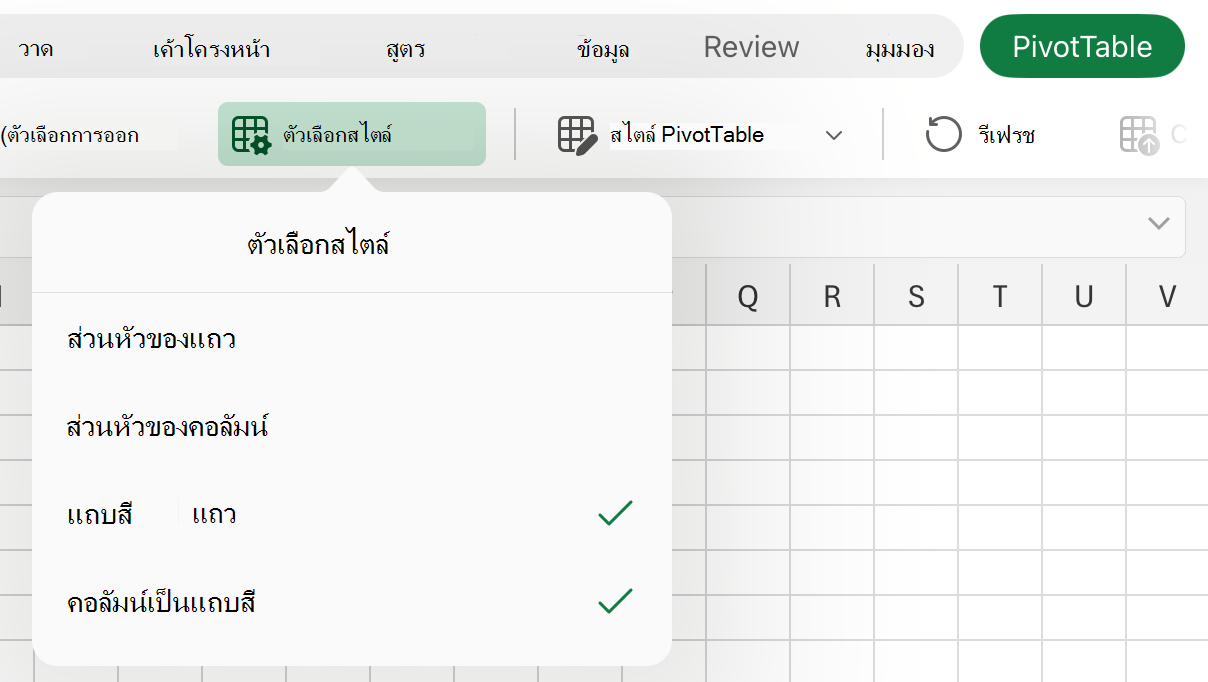Image resolution: width=1208 pixels, height=682 pixels.
Task: Select column R header
Action: (832, 296)
